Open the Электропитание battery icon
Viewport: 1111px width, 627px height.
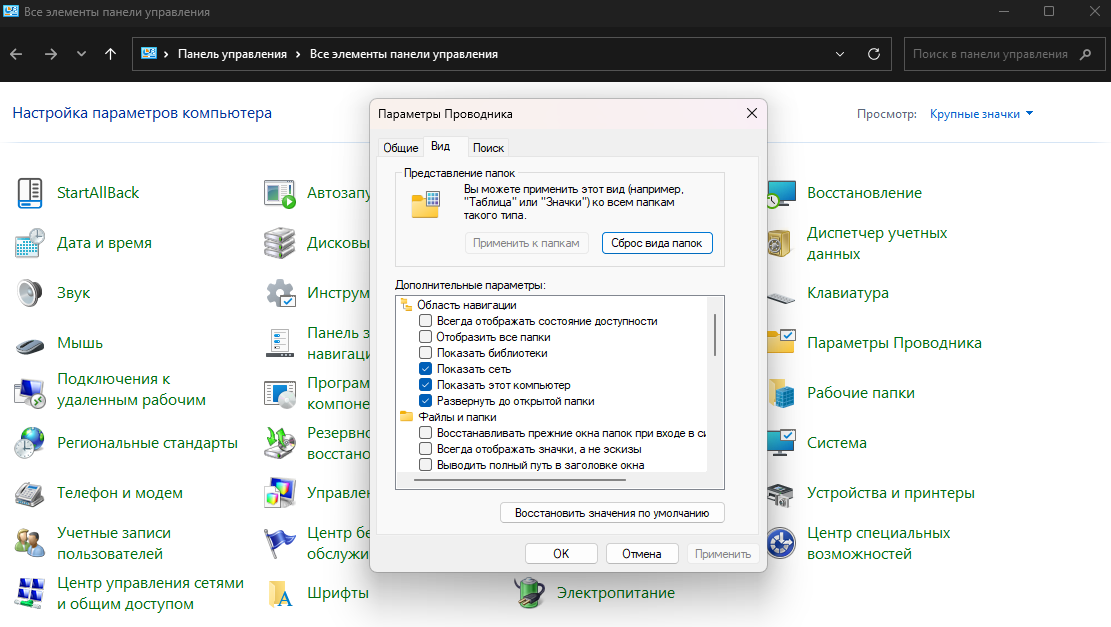click(x=529, y=593)
